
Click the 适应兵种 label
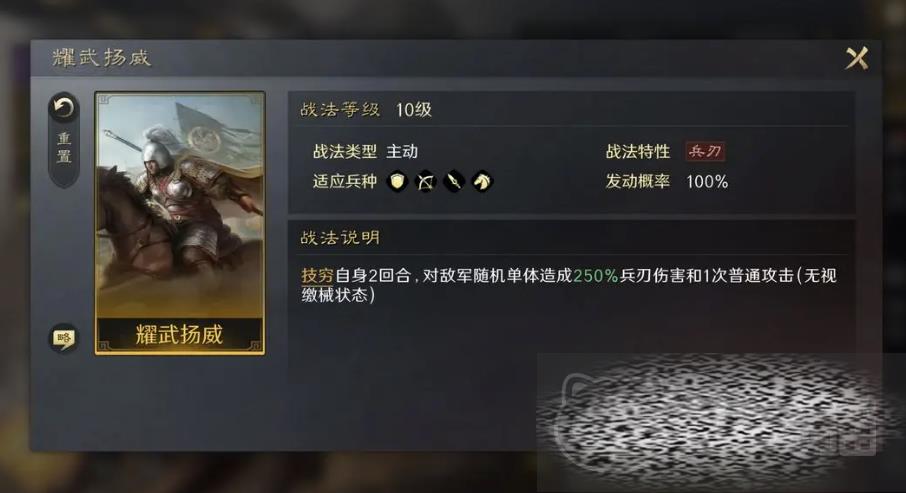(x=345, y=181)
